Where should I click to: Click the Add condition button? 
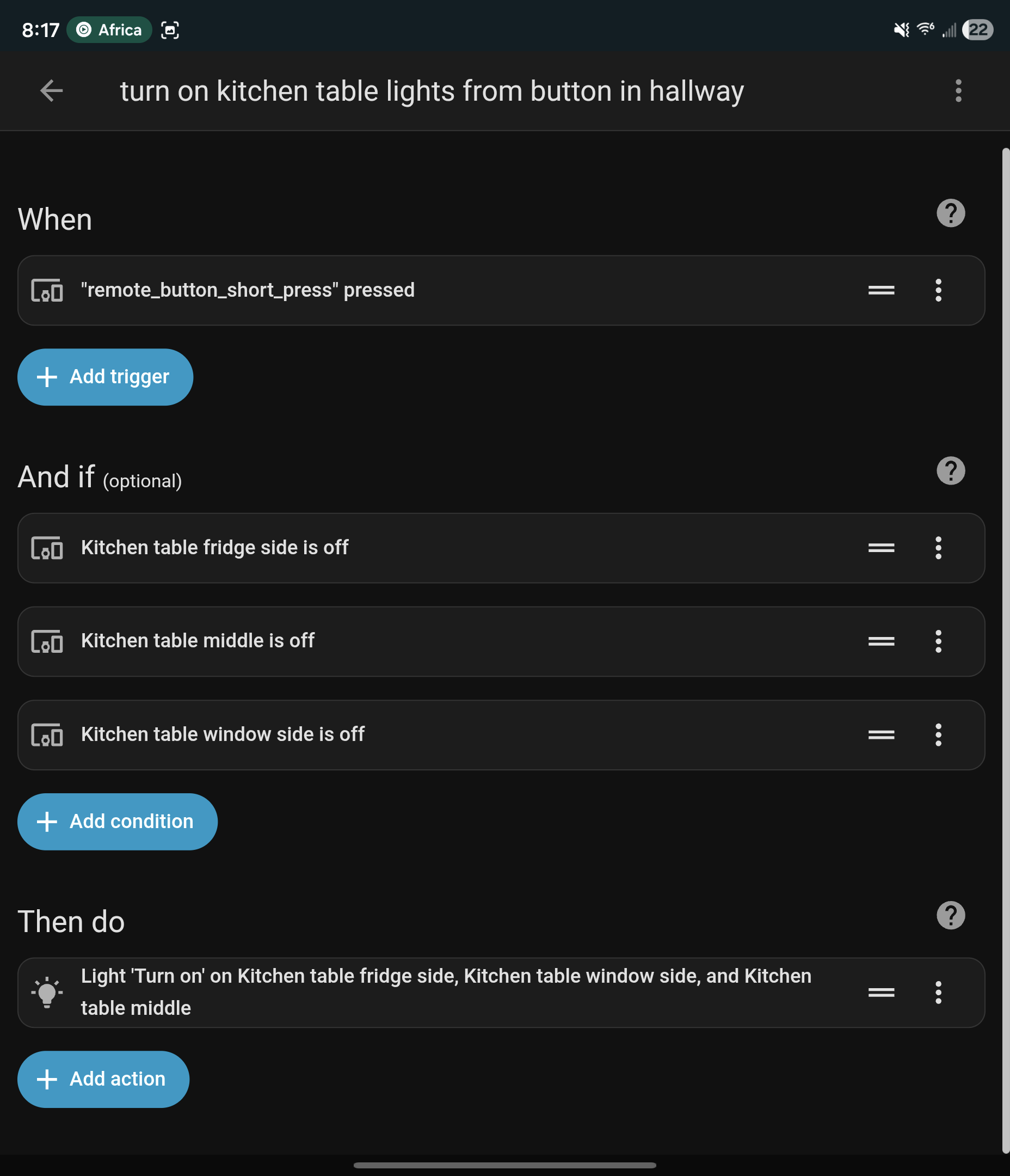(118, 821)
